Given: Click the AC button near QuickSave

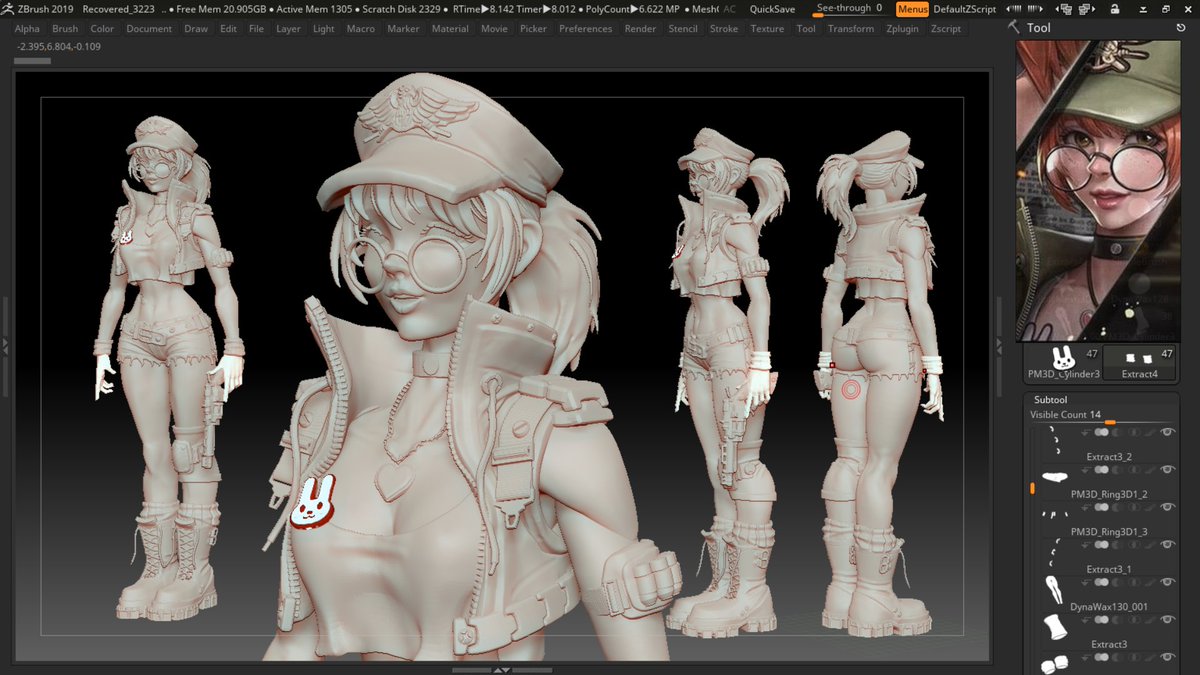Looking at the screenshot, I should [730, 9].
